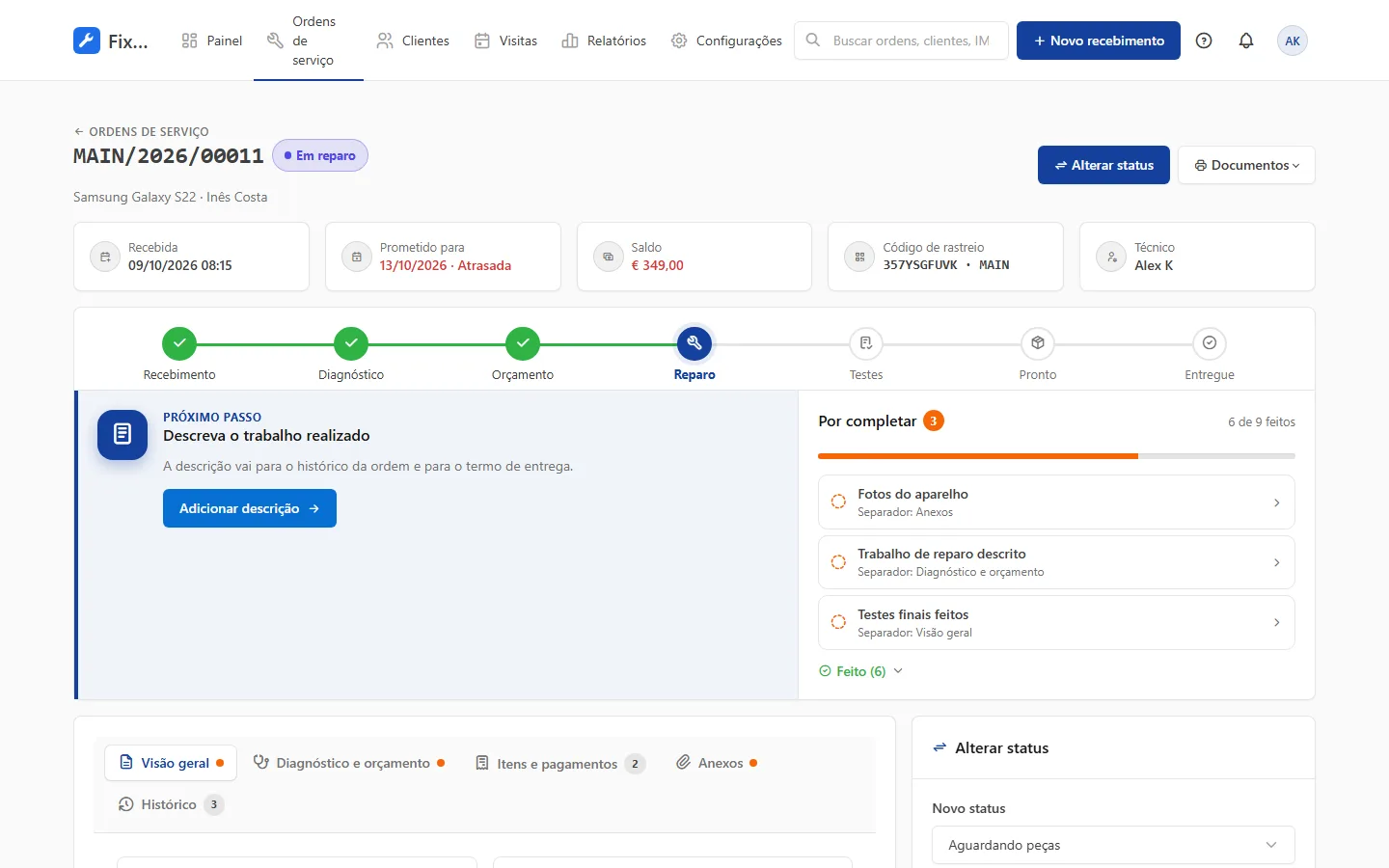This screenshot has height=868, width=1389.
Task: Switch to the Visão geral tab
Action: (171, 763)
